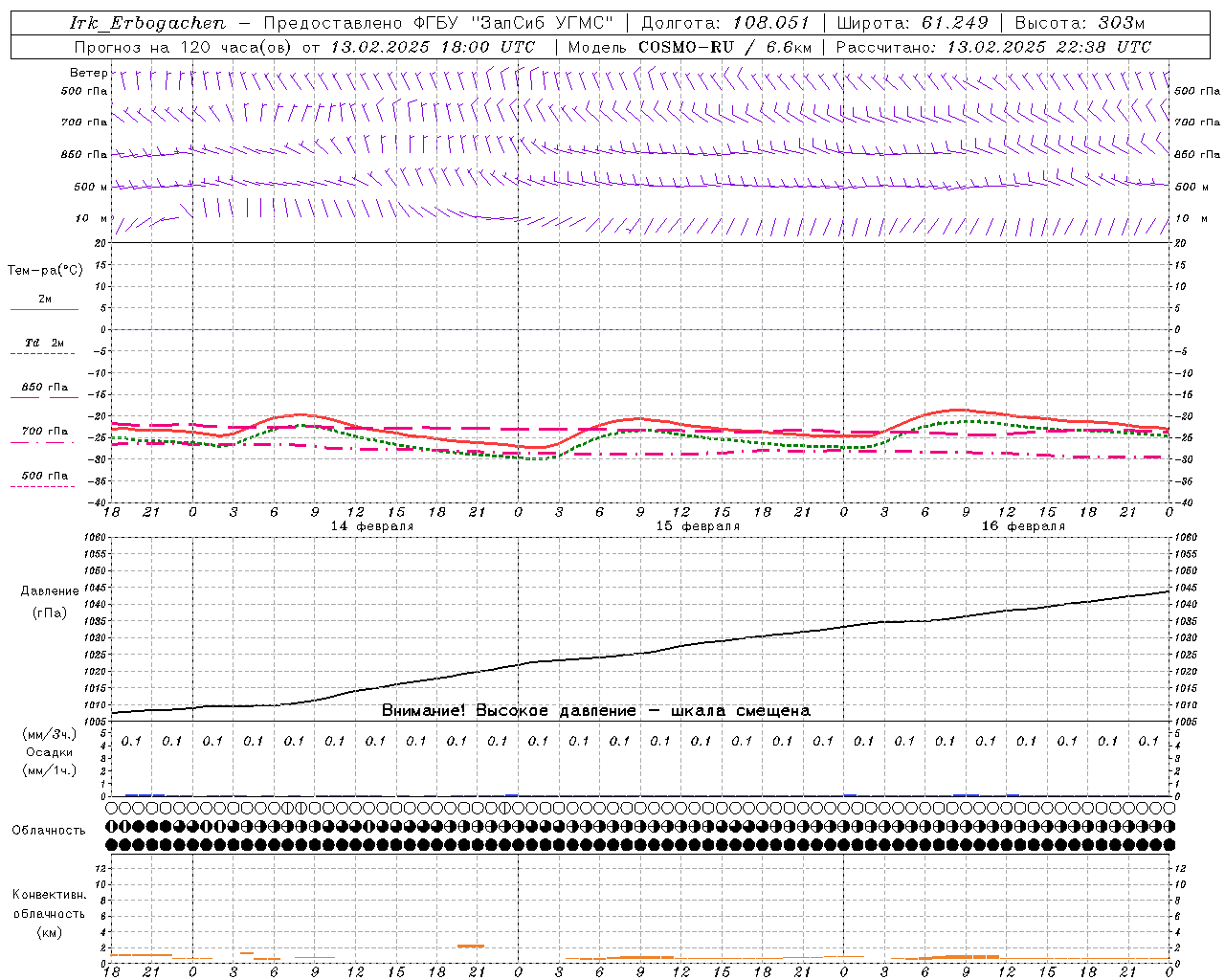Click the 500 м wind level label on left
1225x980 pixels.
(91, 187)
